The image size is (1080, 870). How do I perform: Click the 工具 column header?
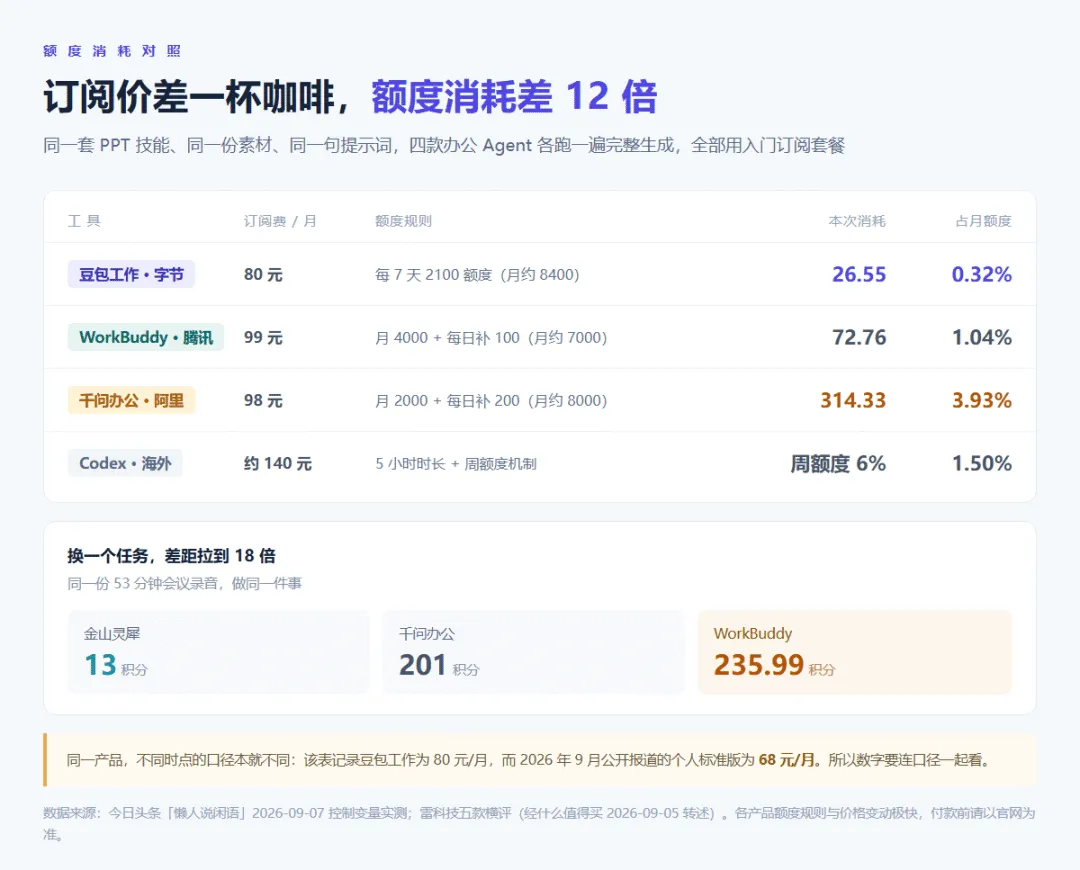point(84,220)
